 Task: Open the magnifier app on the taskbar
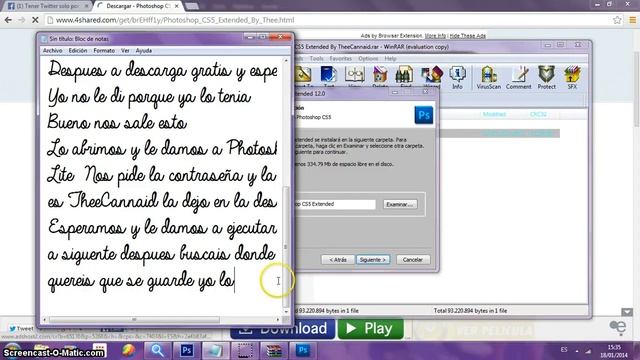point(158,350)
